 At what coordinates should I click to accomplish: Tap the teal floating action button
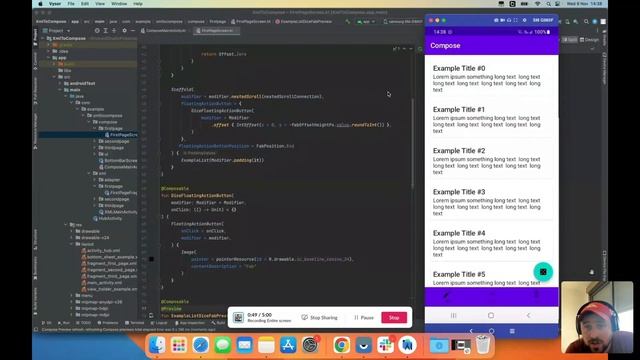543,272
